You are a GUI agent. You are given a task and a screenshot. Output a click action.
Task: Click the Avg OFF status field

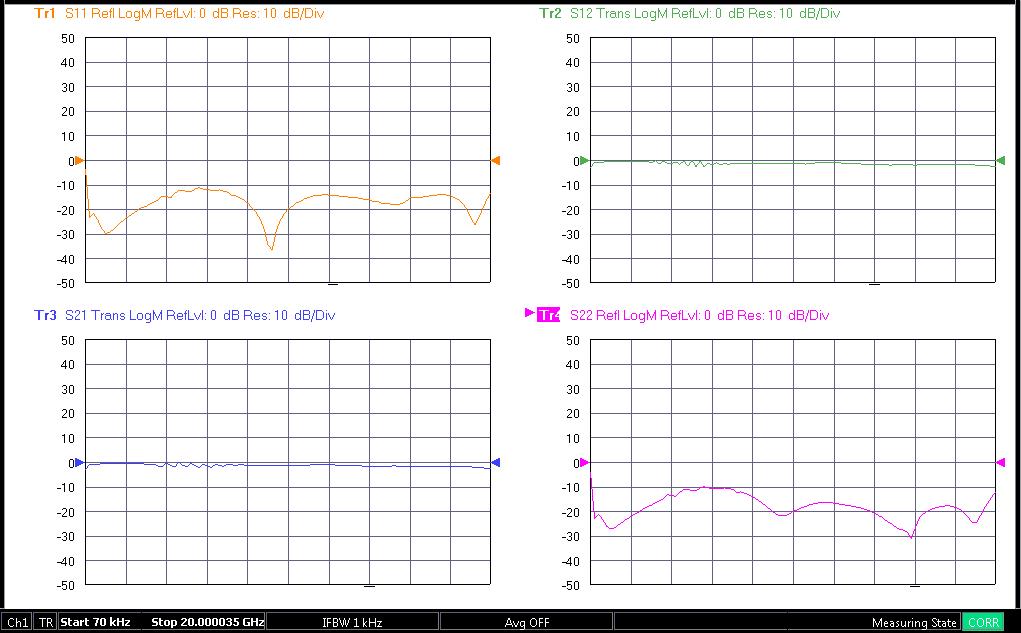527,623
